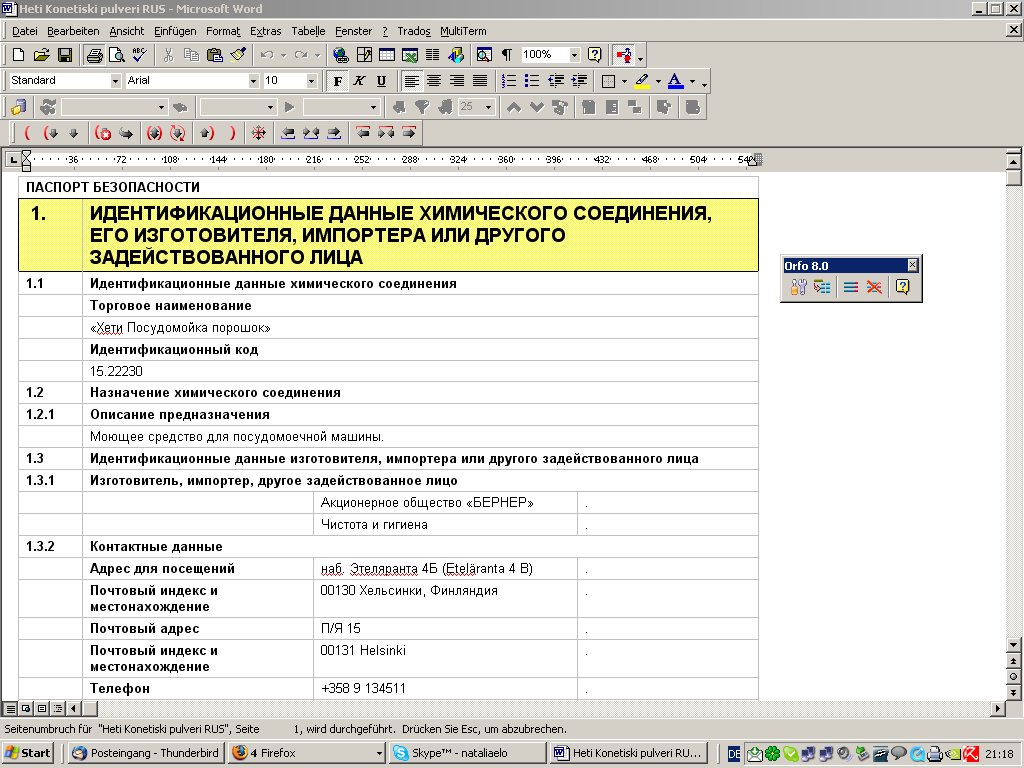
Task: Click the Orfo help icon
Action: tap(903, 287)
